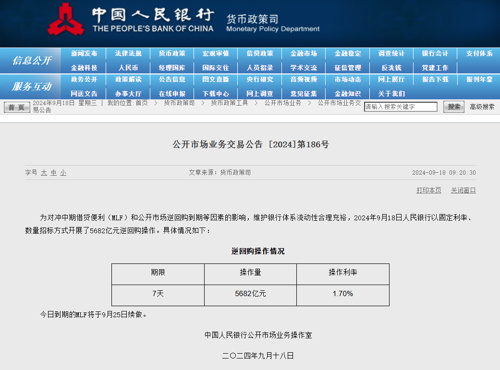The image size is (500, 370).
Task: Select 政策解读 menu item
Action: tap(128, 79)
